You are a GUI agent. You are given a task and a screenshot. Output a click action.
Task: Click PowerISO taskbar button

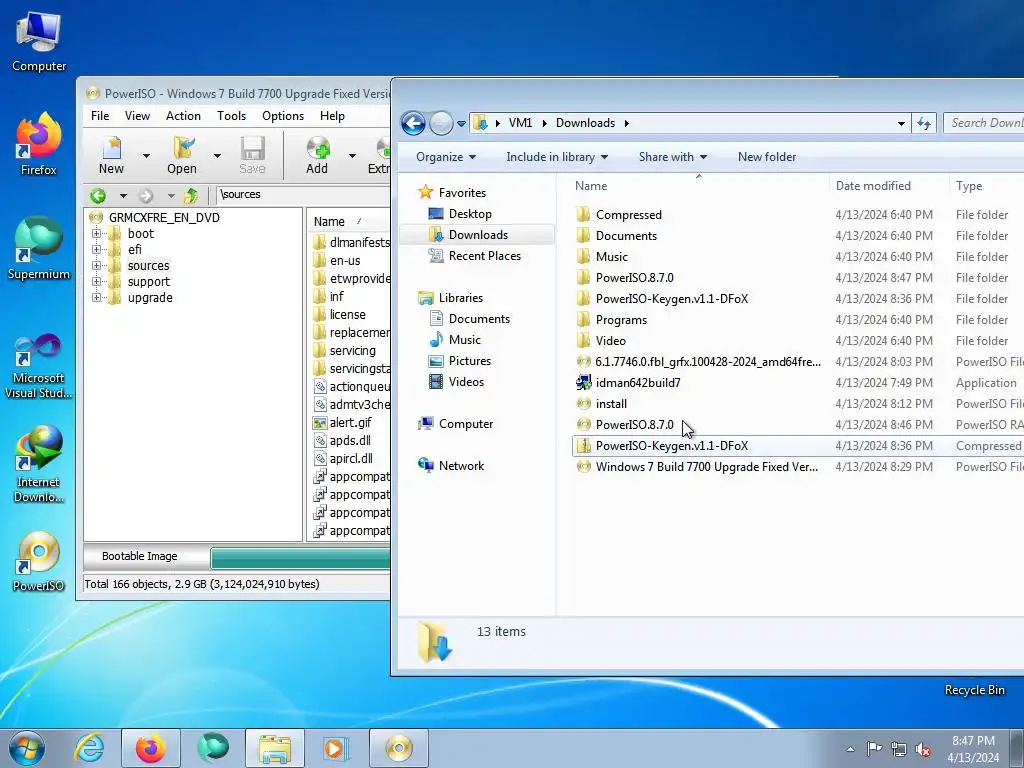pyautogui.click(x=399, y=748)
